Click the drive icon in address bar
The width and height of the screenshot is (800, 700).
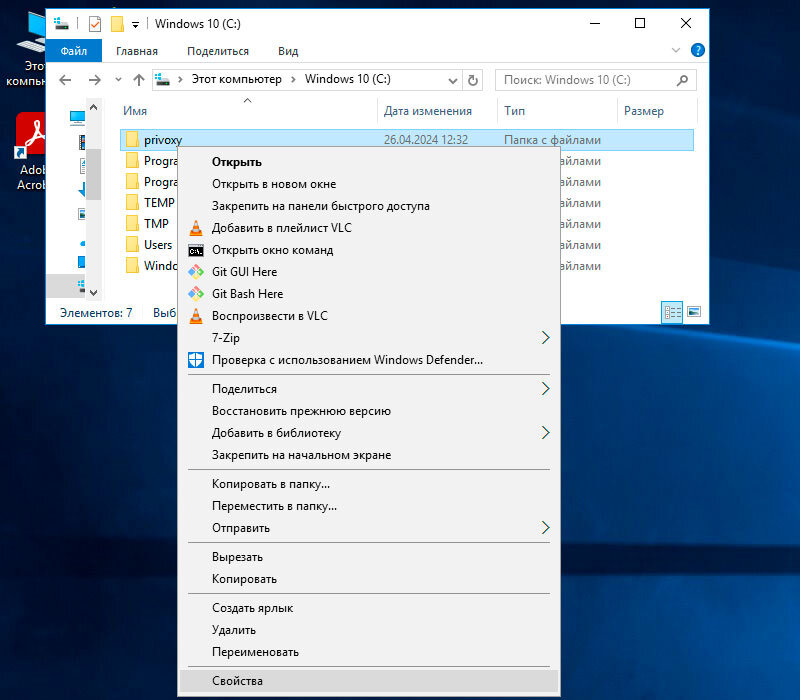(x=162, y=80)
